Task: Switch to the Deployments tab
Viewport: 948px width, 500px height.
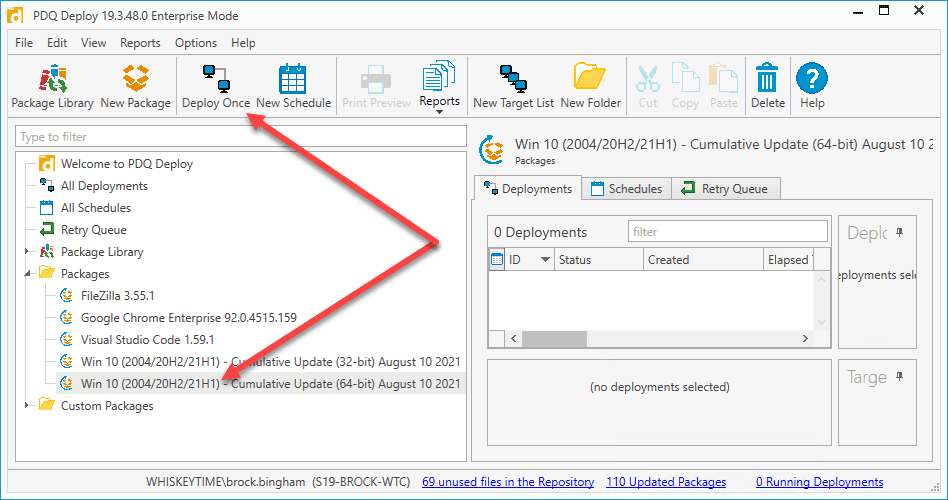Action: (x=528, y=189)
